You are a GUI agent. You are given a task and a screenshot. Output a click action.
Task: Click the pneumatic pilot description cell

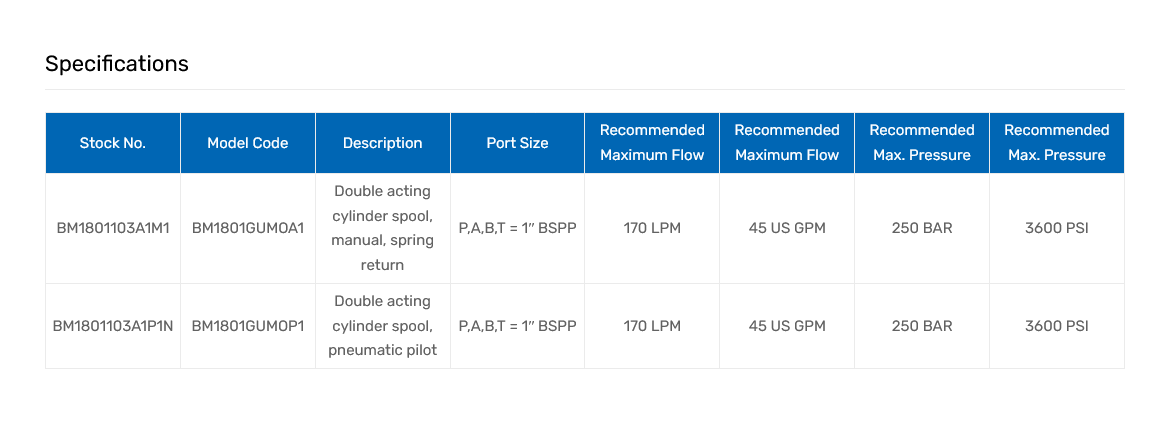(383, 326)
